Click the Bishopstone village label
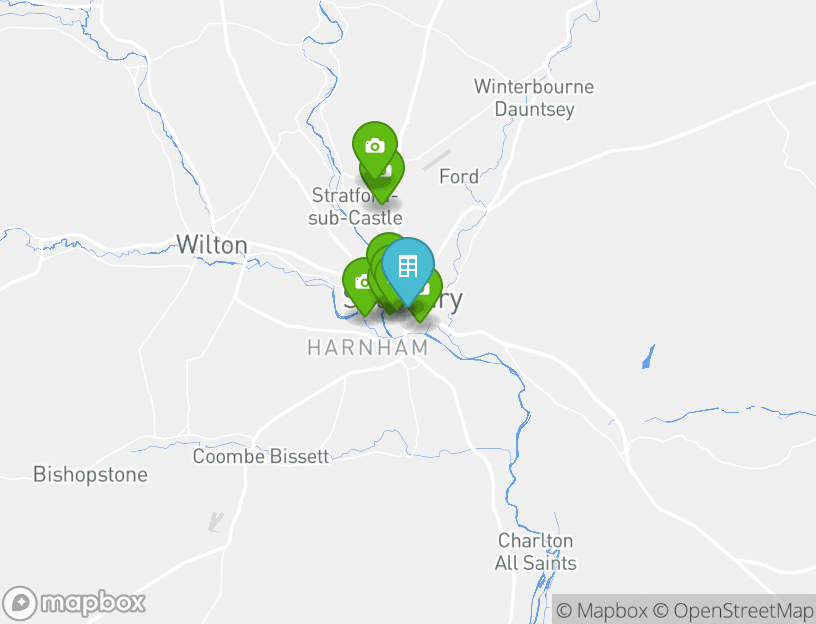816x624 pixels. (91, 475)
